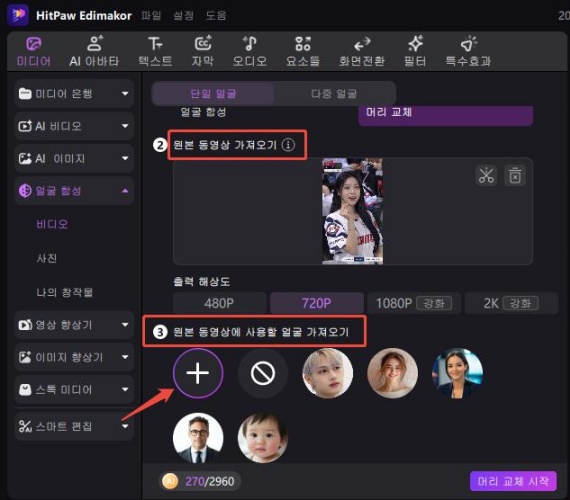Screen dimensions: 570x500
Task: Select the 머리 교체 mode tab
Action: click(446, 115)
